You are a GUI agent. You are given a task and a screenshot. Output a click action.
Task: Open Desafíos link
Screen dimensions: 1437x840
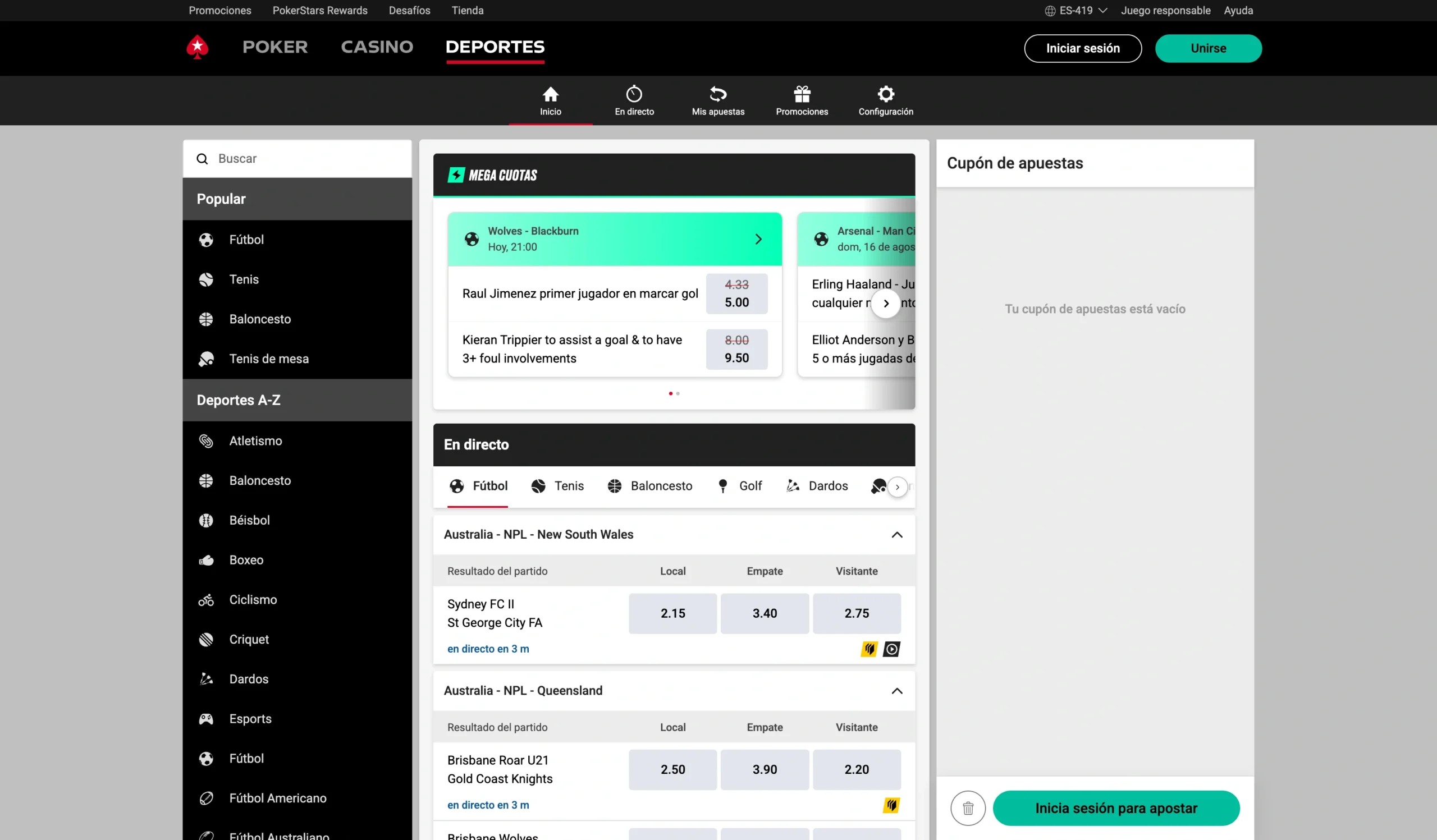pyautogui.click(x=409, y=11)
